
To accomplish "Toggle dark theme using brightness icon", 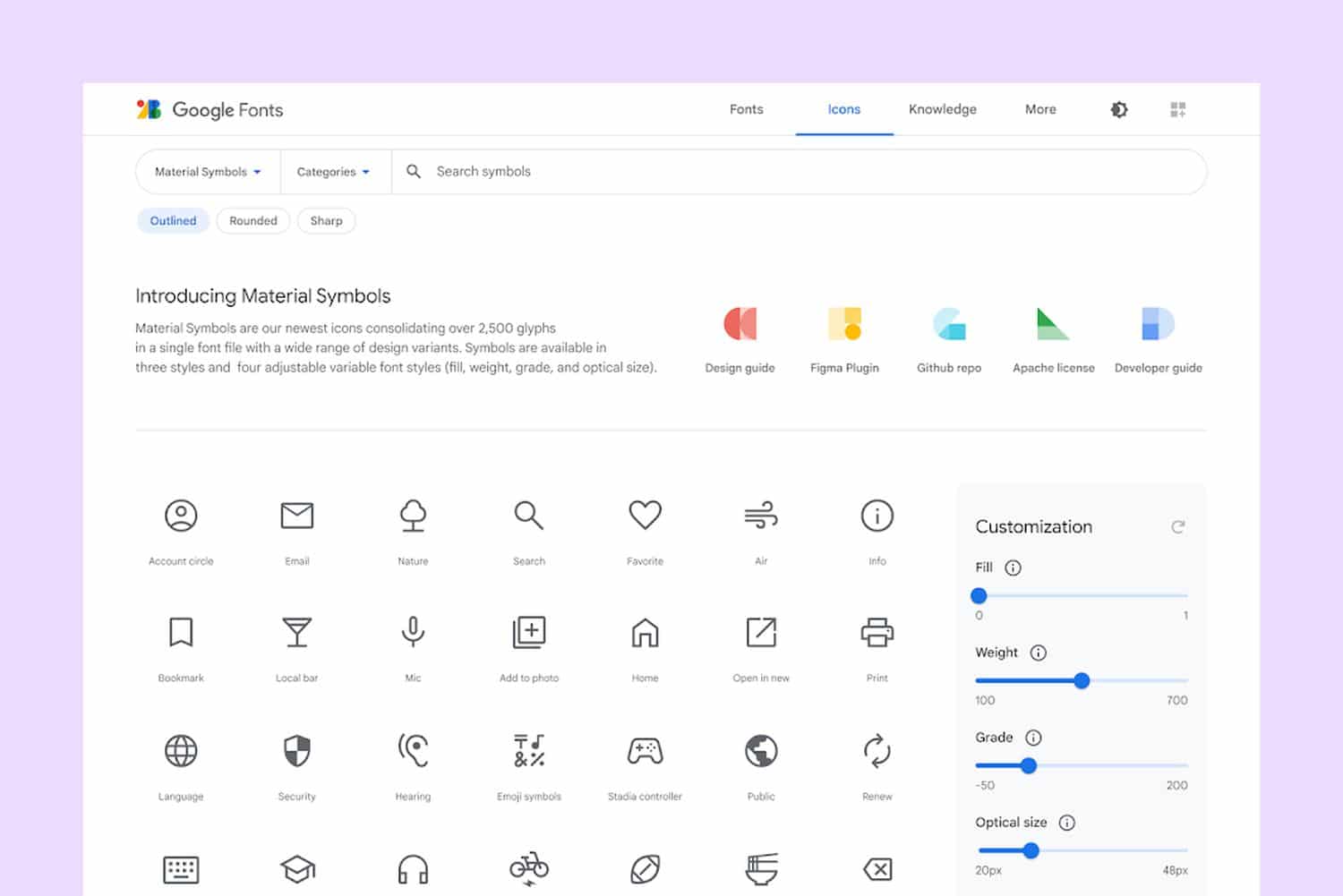I will 1119,110.
